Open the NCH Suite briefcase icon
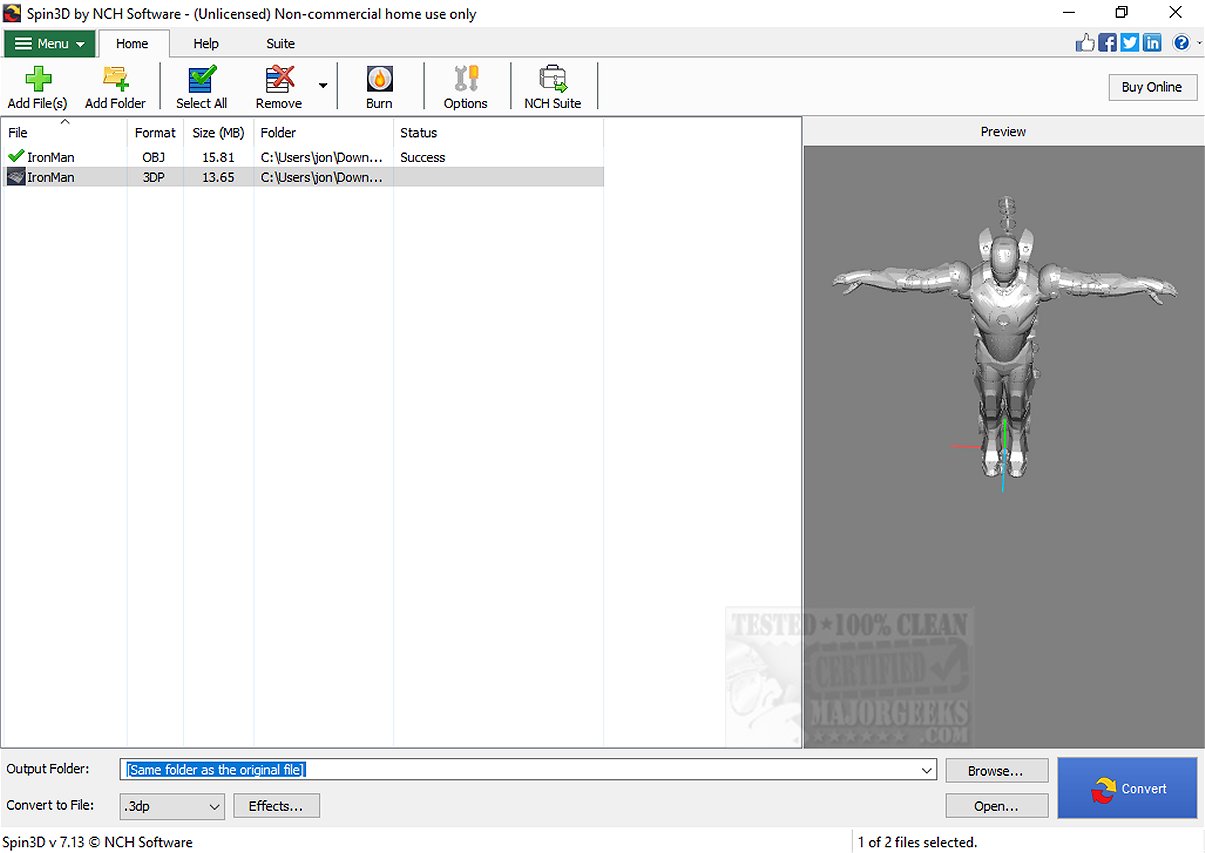 552,79
